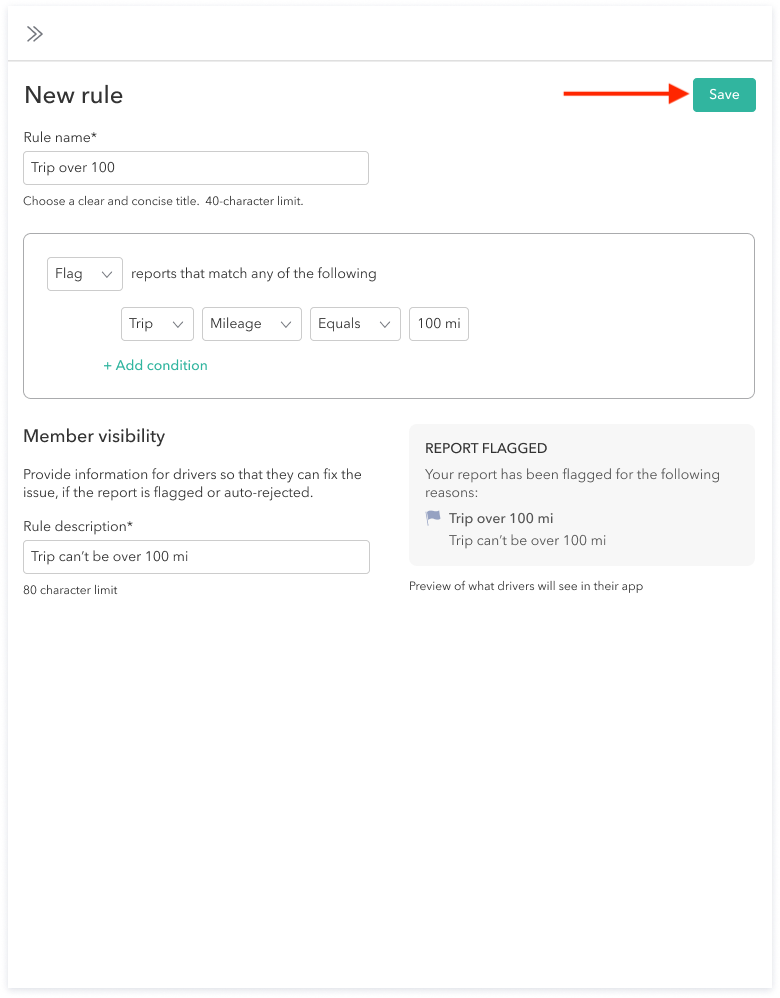The width and height of the screenshot is (780, 998).
Task: Add a new condition to the rule
Action: (155, 366)
